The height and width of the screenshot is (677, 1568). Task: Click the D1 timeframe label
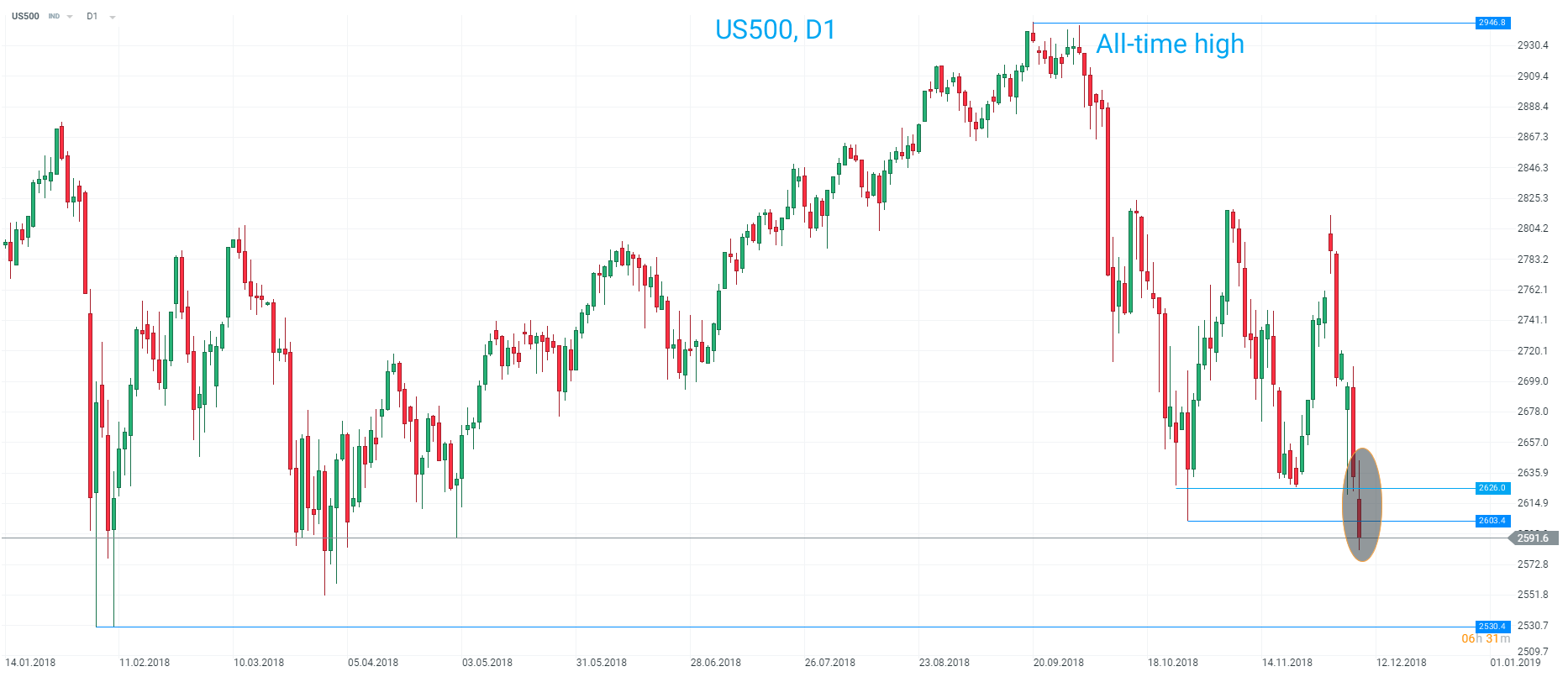92,17
